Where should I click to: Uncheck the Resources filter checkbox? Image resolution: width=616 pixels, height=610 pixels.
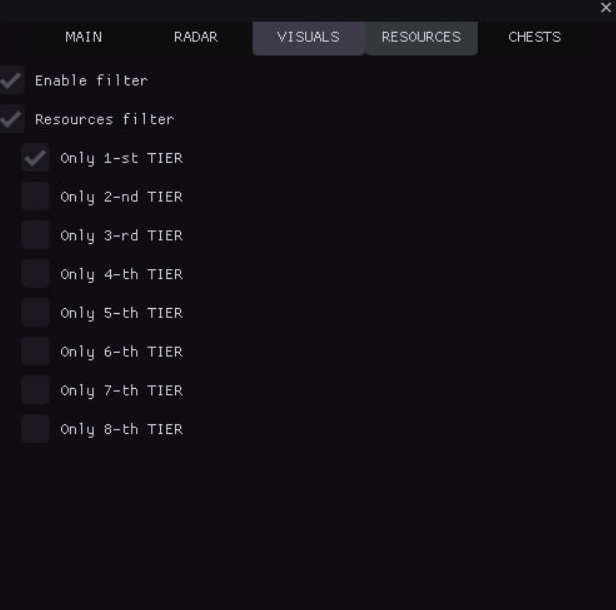tap(11, 119)
